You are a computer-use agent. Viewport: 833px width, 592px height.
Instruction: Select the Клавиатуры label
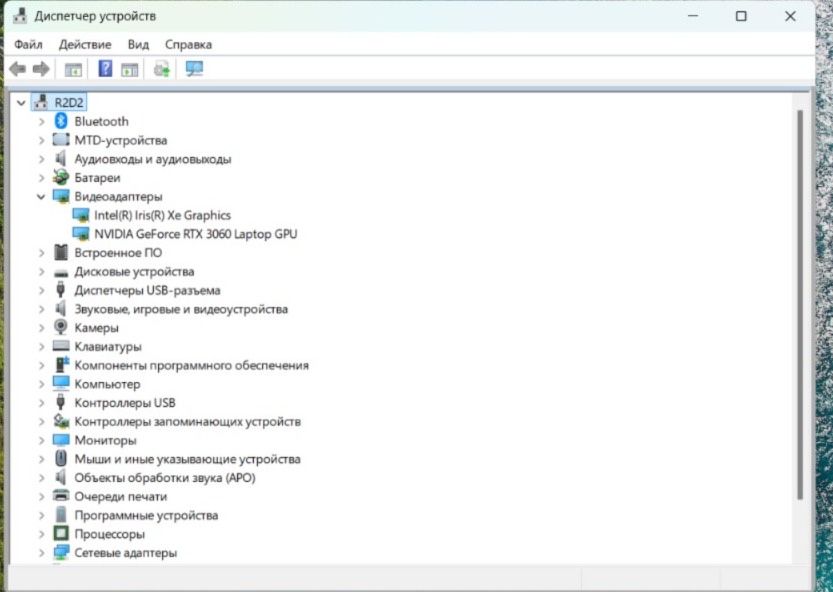(x=108, y=346)
